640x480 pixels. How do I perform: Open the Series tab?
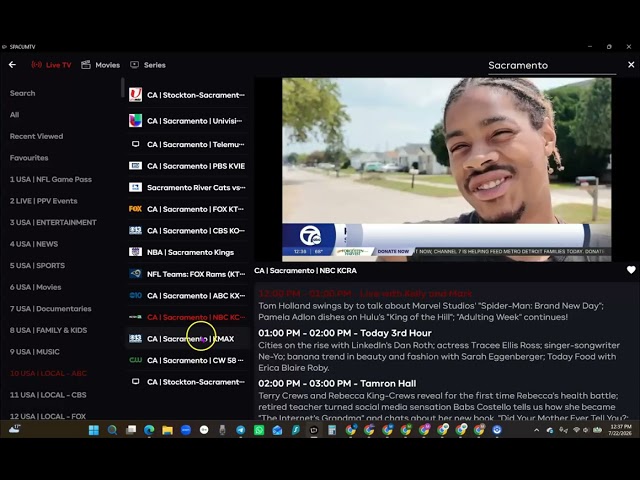click(148, 65)
